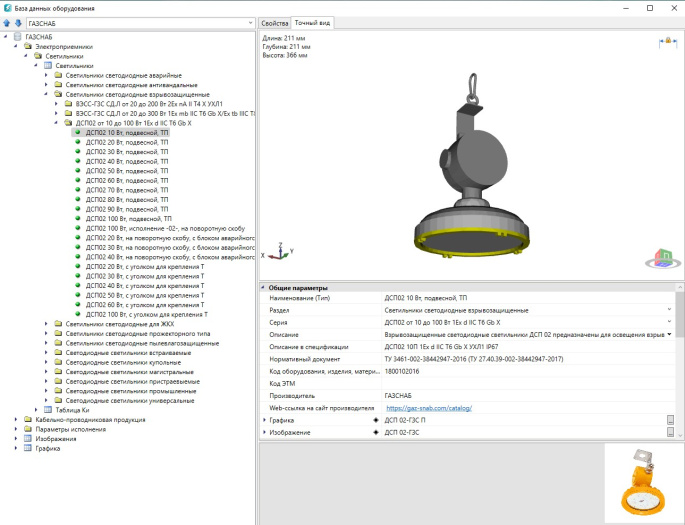Select ДСП02 50 Вт, подвесной, ТП item
This screenshot has height=525, width=685.
pyautogui.click(x=127, y=170)
